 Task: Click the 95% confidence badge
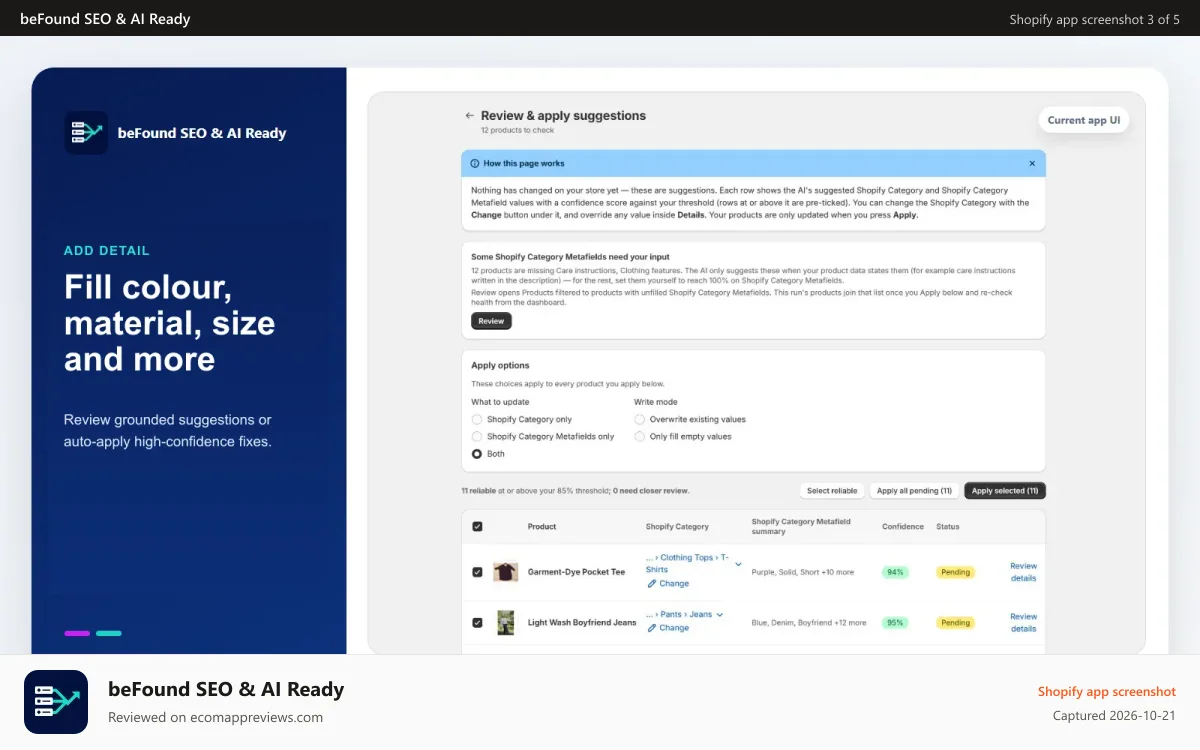[x=895, y=622]
